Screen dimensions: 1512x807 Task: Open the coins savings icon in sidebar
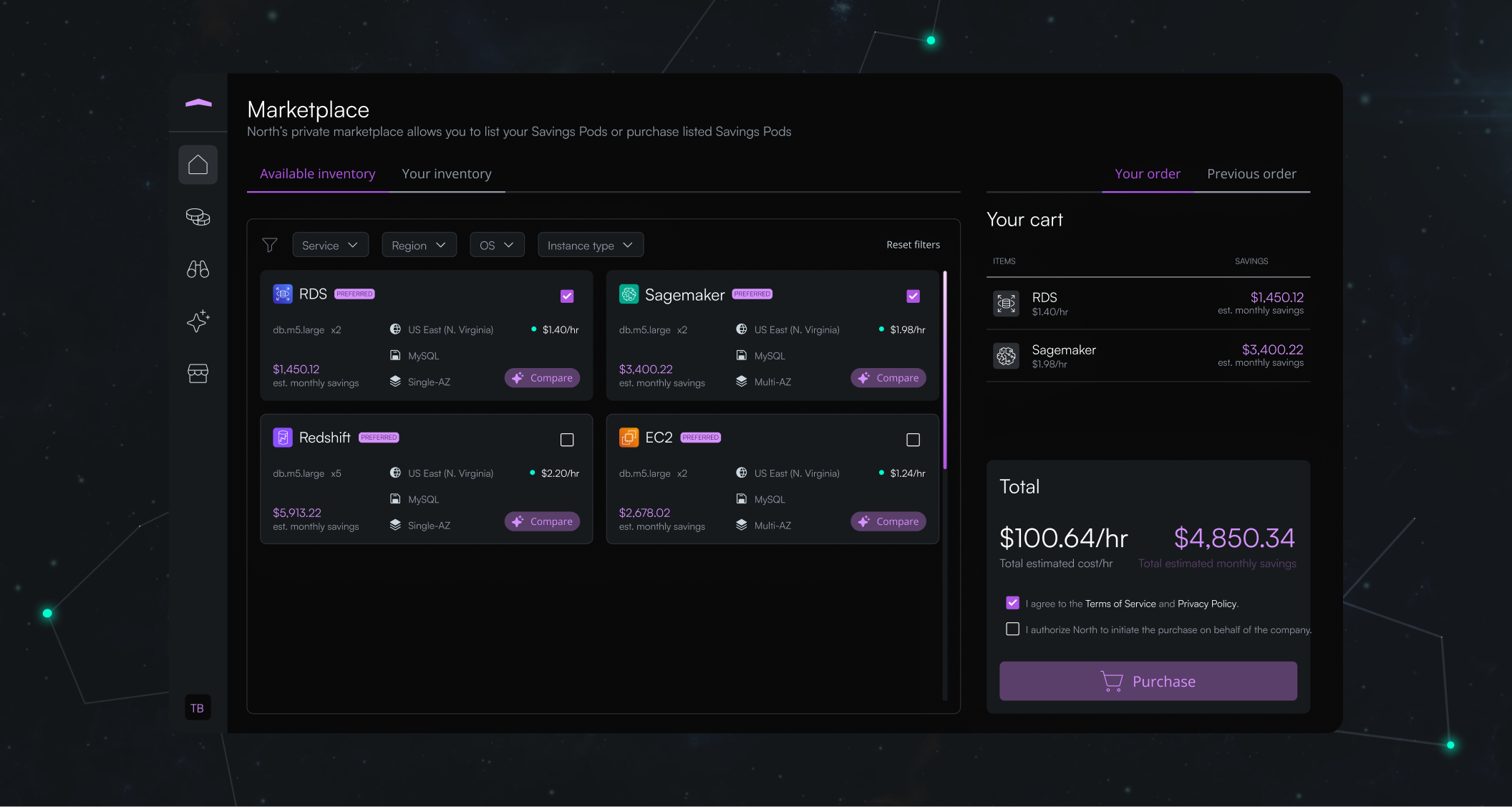[198, 217]
